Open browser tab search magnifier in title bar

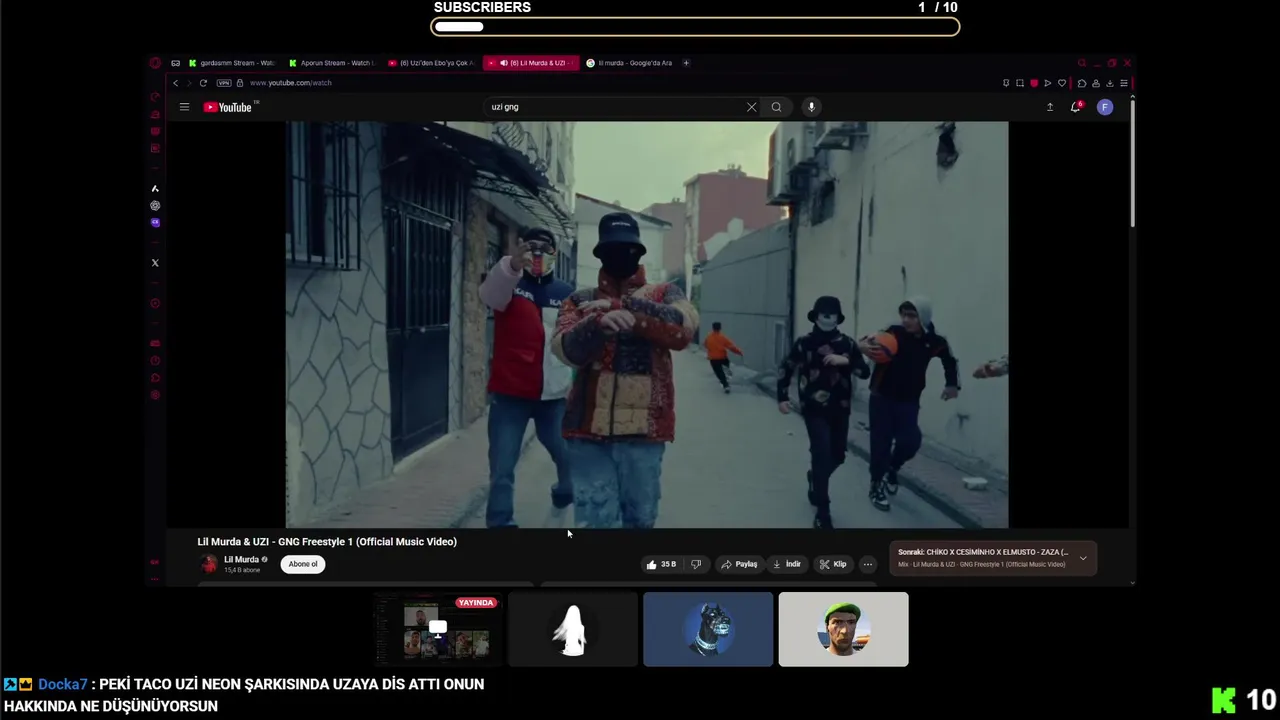click(x=1082, y=63)
